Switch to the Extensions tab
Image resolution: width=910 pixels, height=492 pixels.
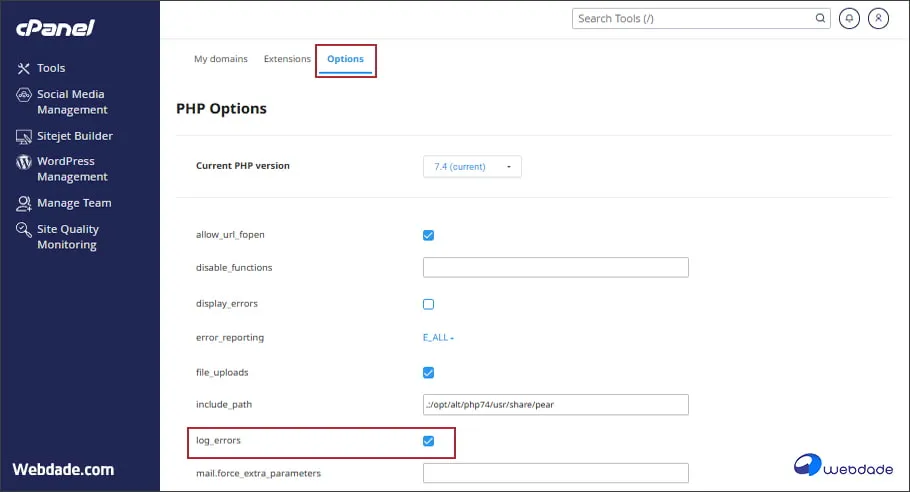287,59
